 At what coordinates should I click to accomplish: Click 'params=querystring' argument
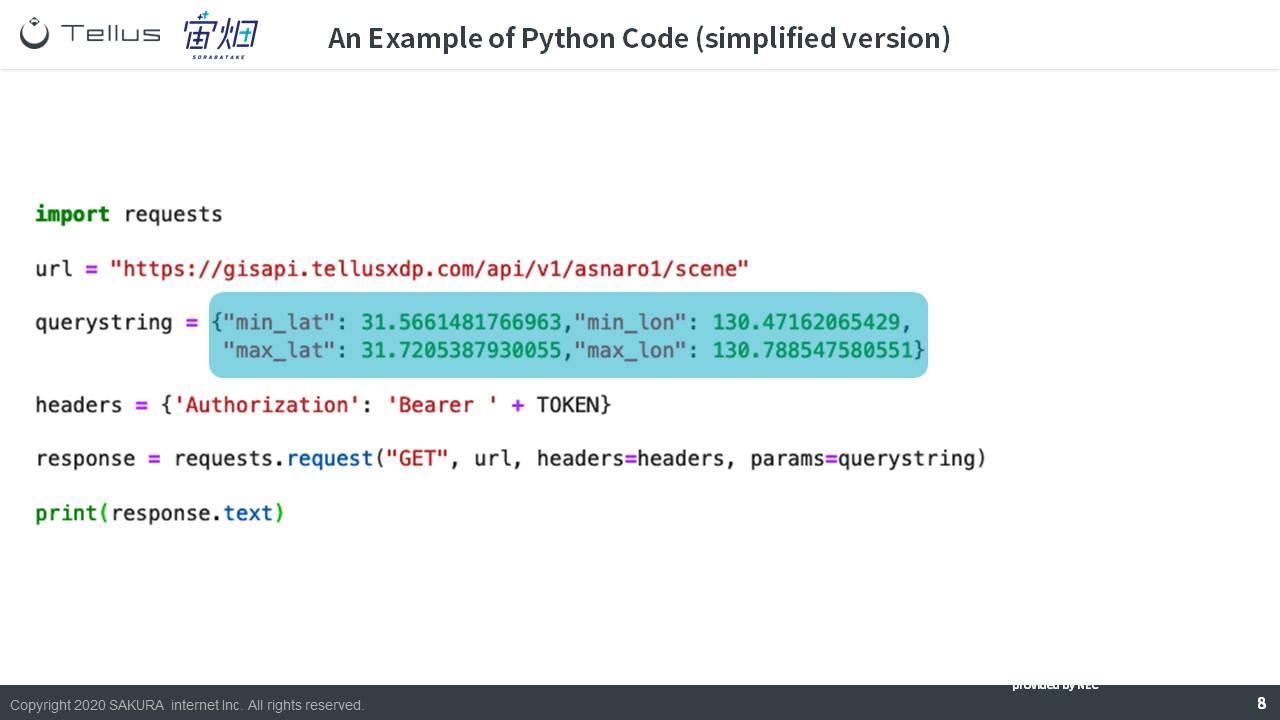pos(862,459)
